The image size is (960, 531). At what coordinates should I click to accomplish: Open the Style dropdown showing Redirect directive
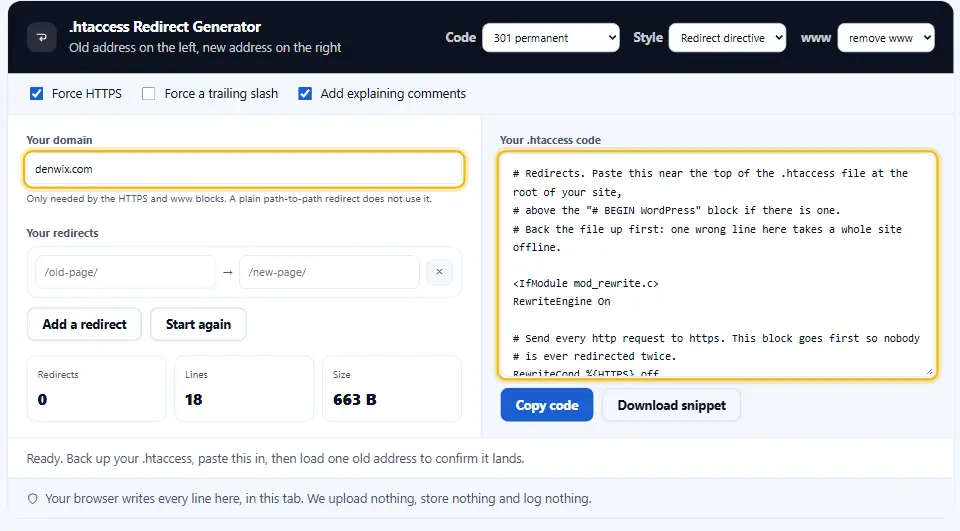[x=727, y=38]
